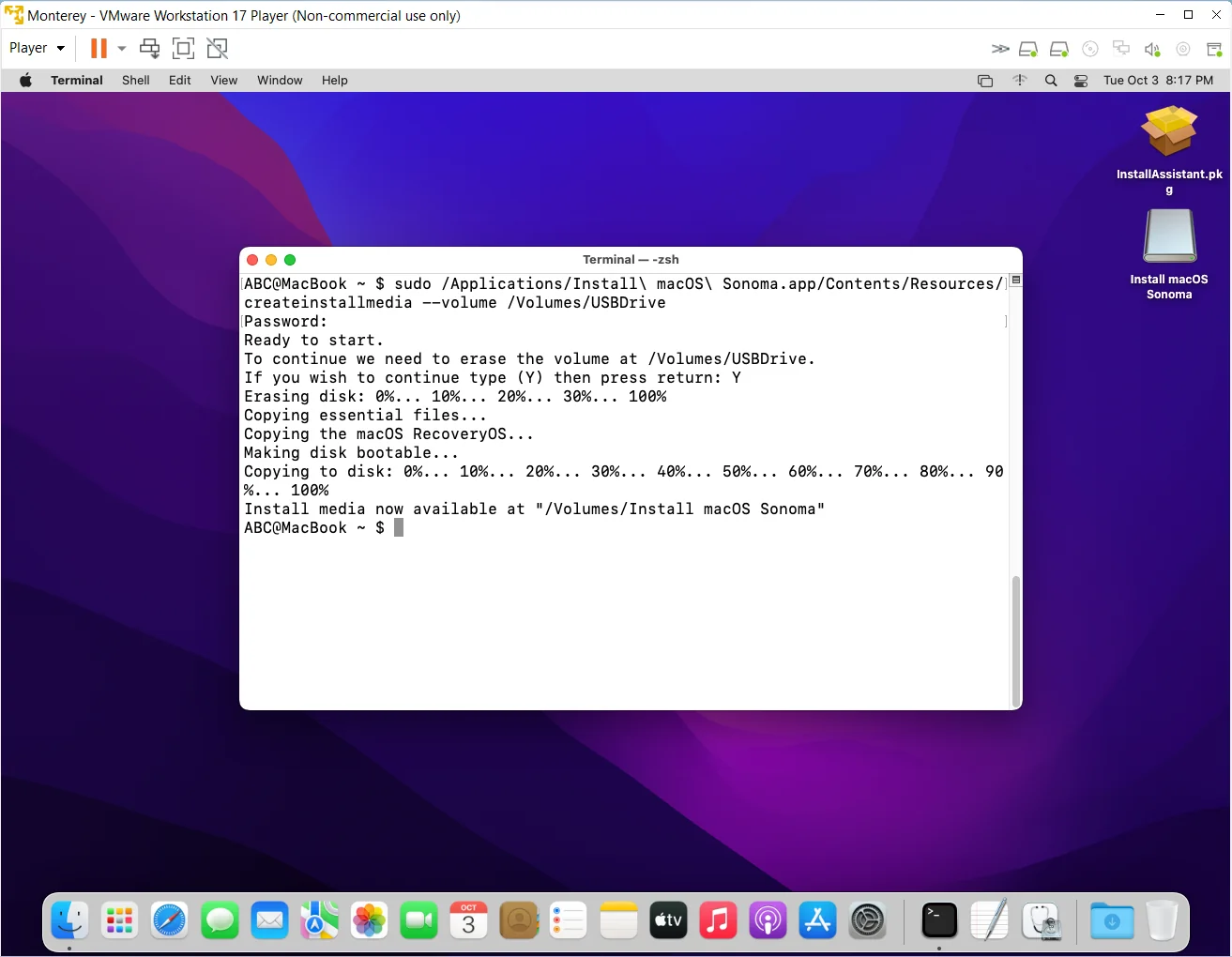Open Terminal from the Dock
This screenshot has height=957, width=1232.
[938, 921]
